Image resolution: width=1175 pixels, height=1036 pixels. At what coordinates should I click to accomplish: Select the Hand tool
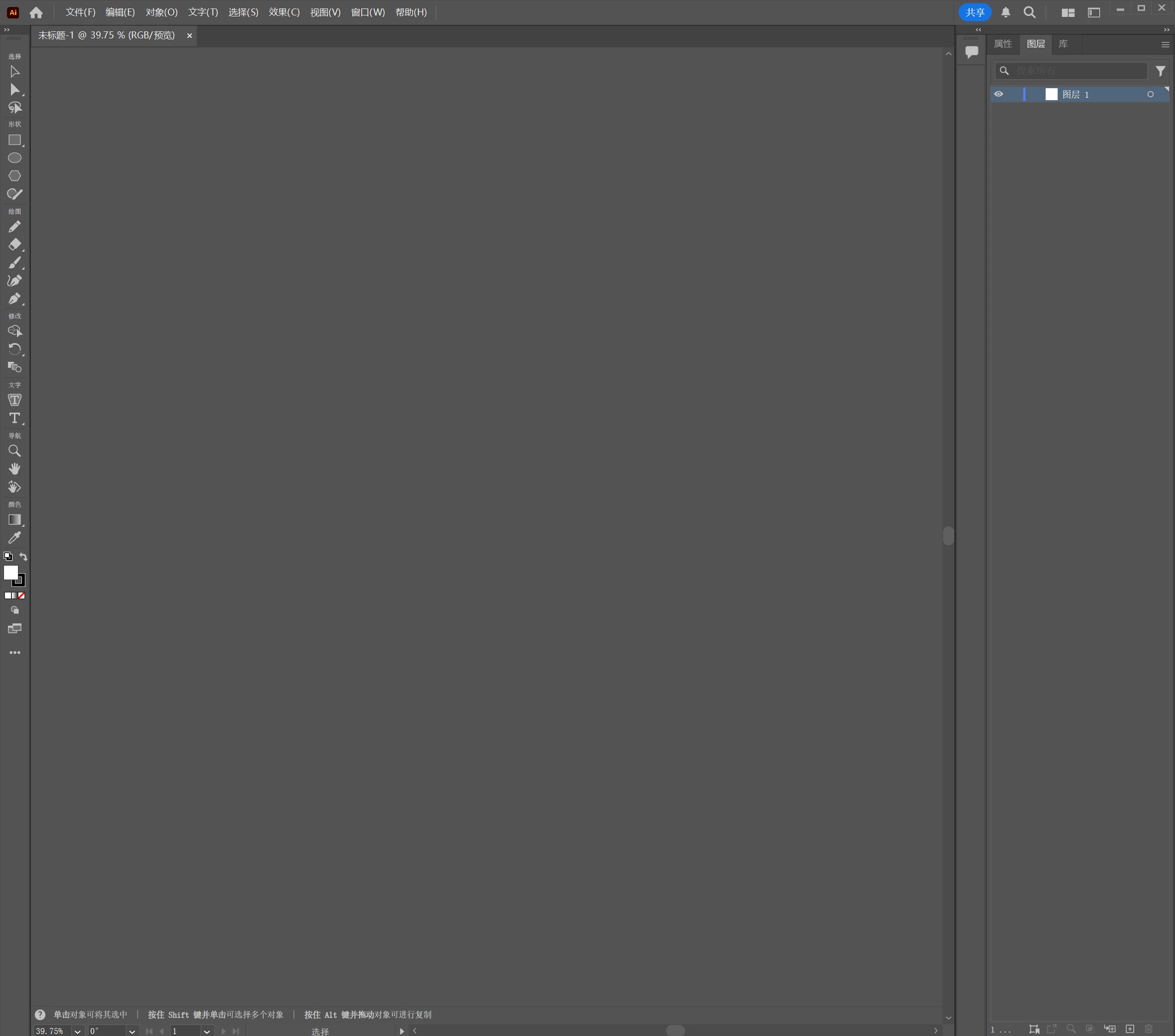pos(14,468)
